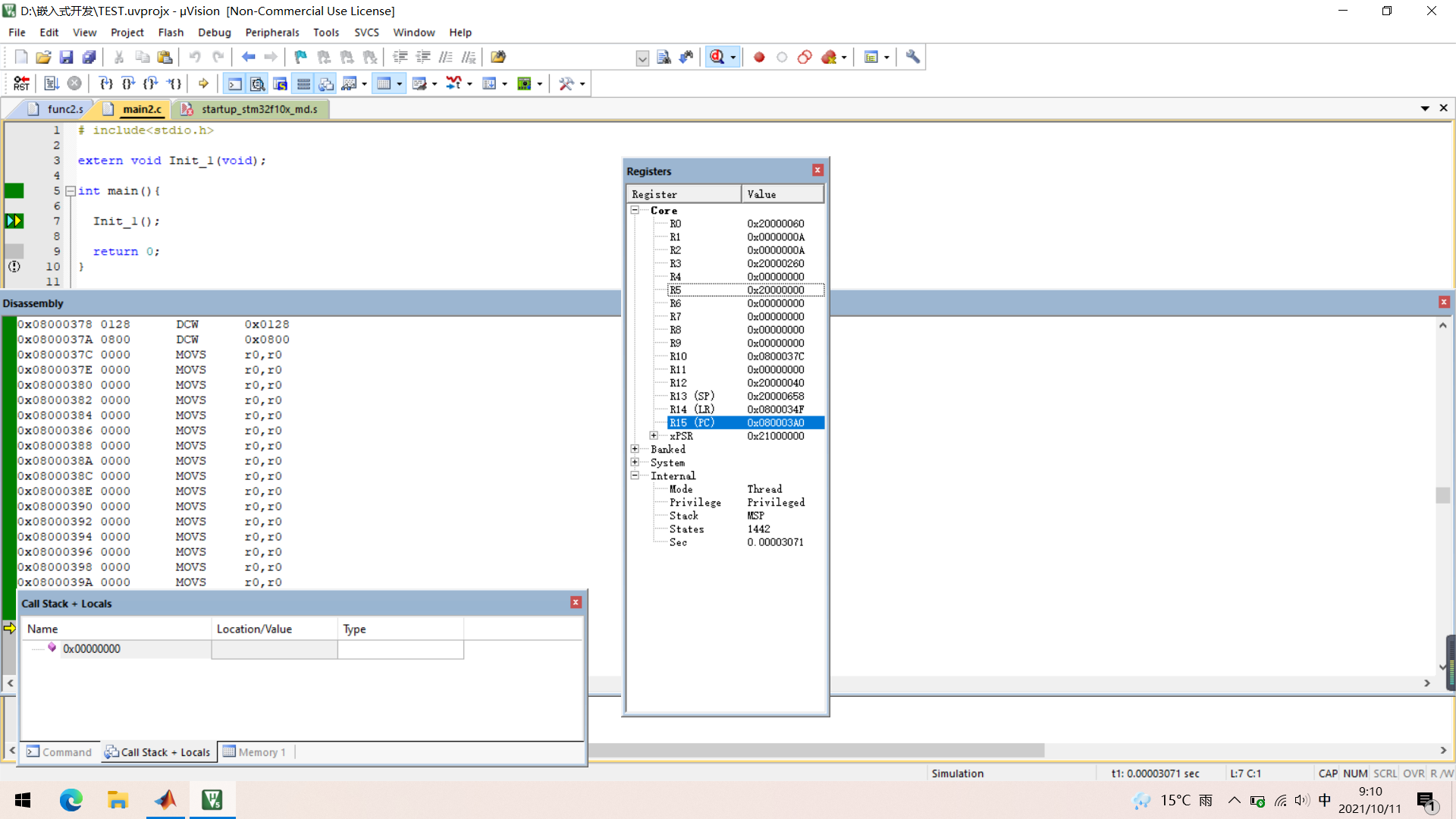Click the Show Next Statement arrow icon
This screenshot has width=1456, height=819.
pyautogui.click(x=203, y=83)
